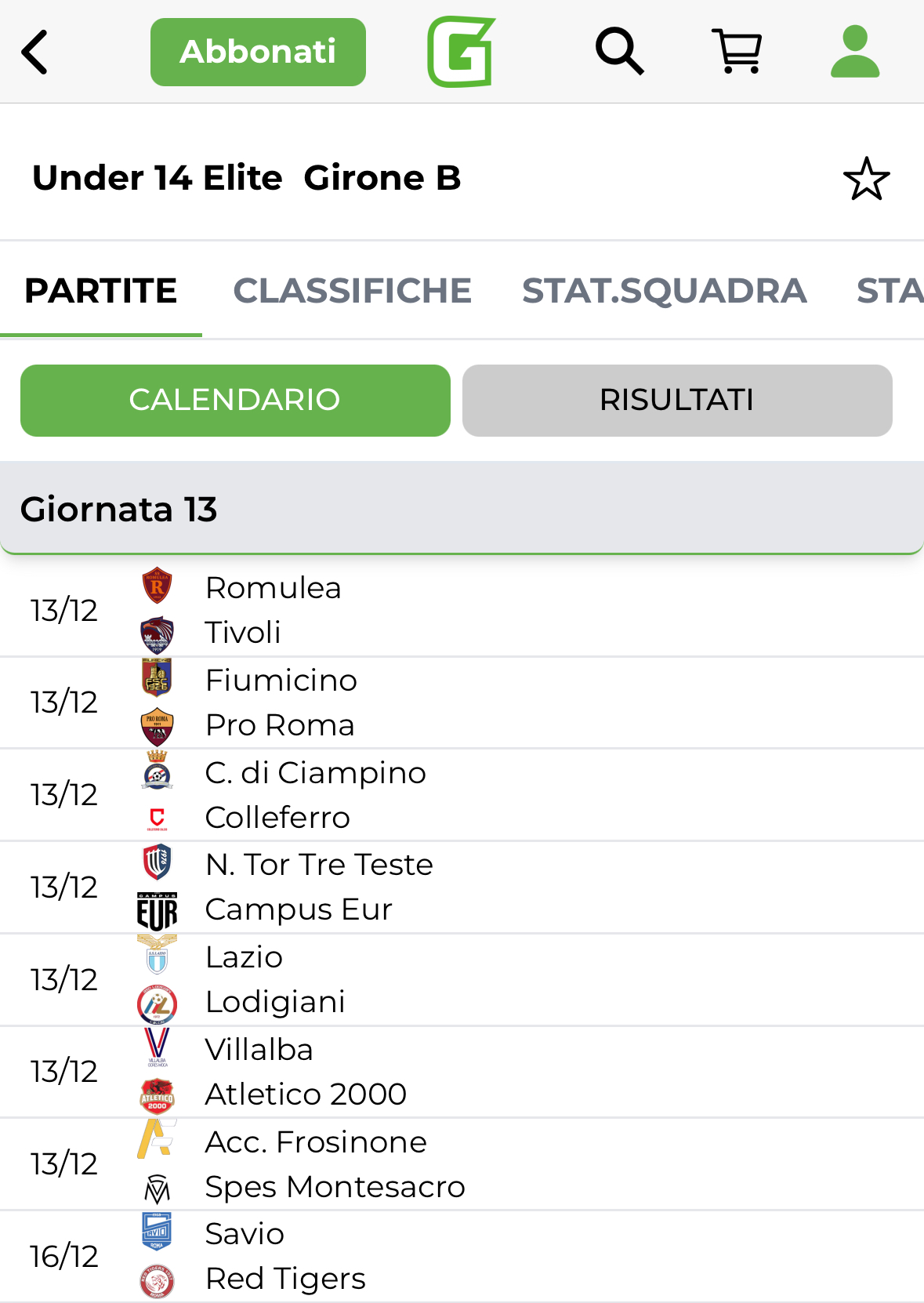The image size is (924, 1303).
Task: Click the Atletico 2000 crest
Action: [157, 1096]
